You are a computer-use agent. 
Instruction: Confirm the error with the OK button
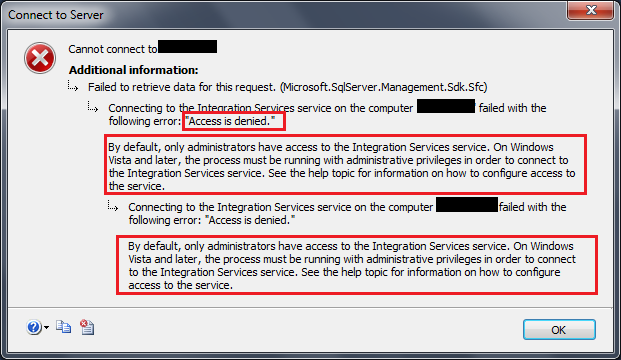pos(559,330)
